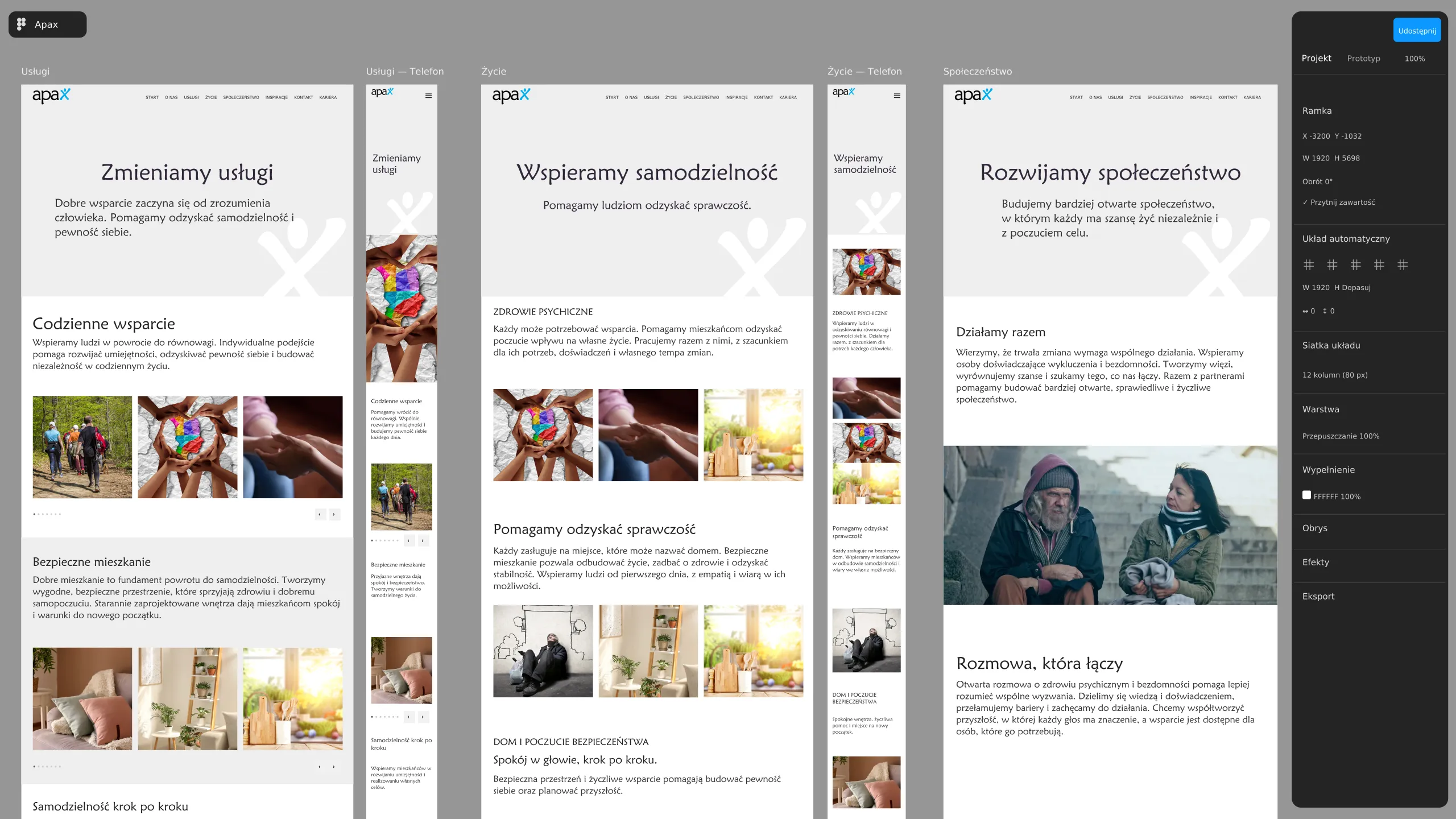Click KONTAKT in Usługi frame navigation
Screen dimensions: 1456x819
304,97
